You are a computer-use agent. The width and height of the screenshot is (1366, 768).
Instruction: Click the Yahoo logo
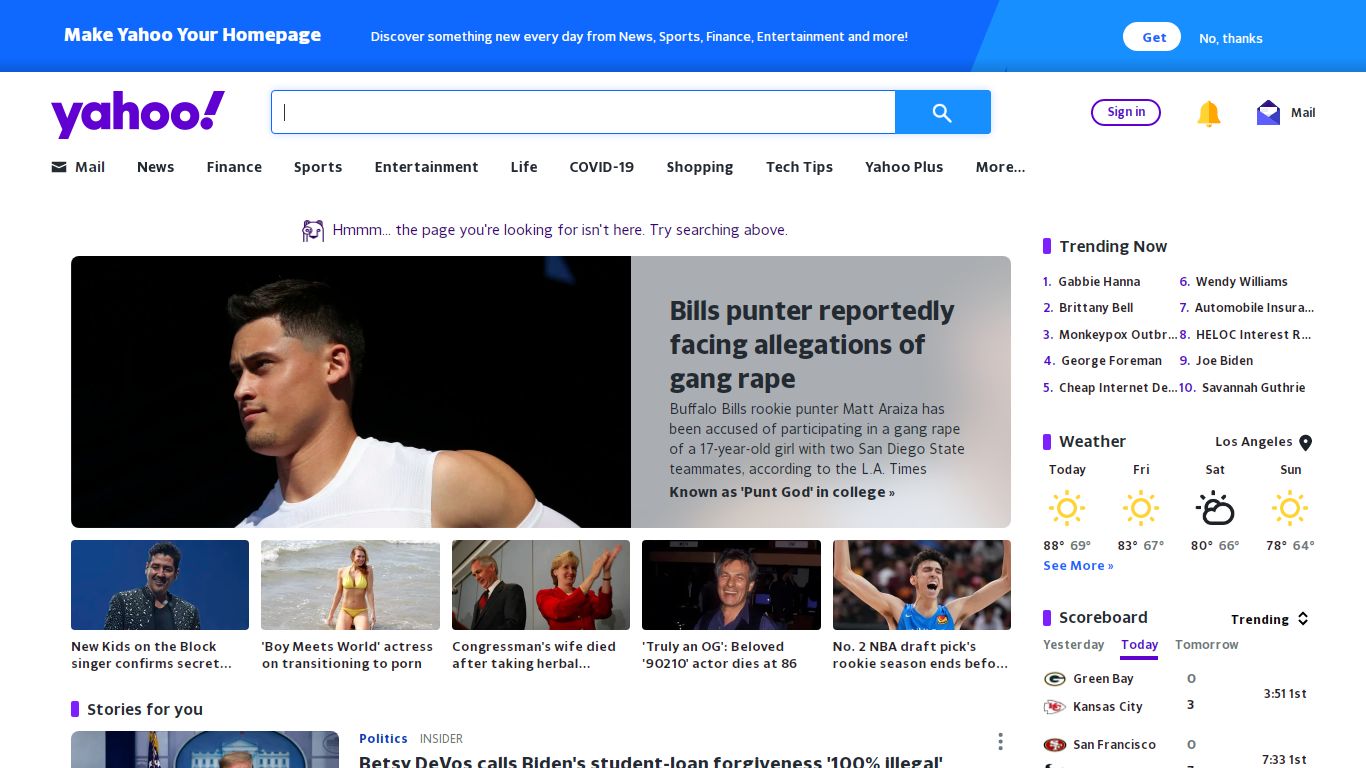click(x=138, y=113)
